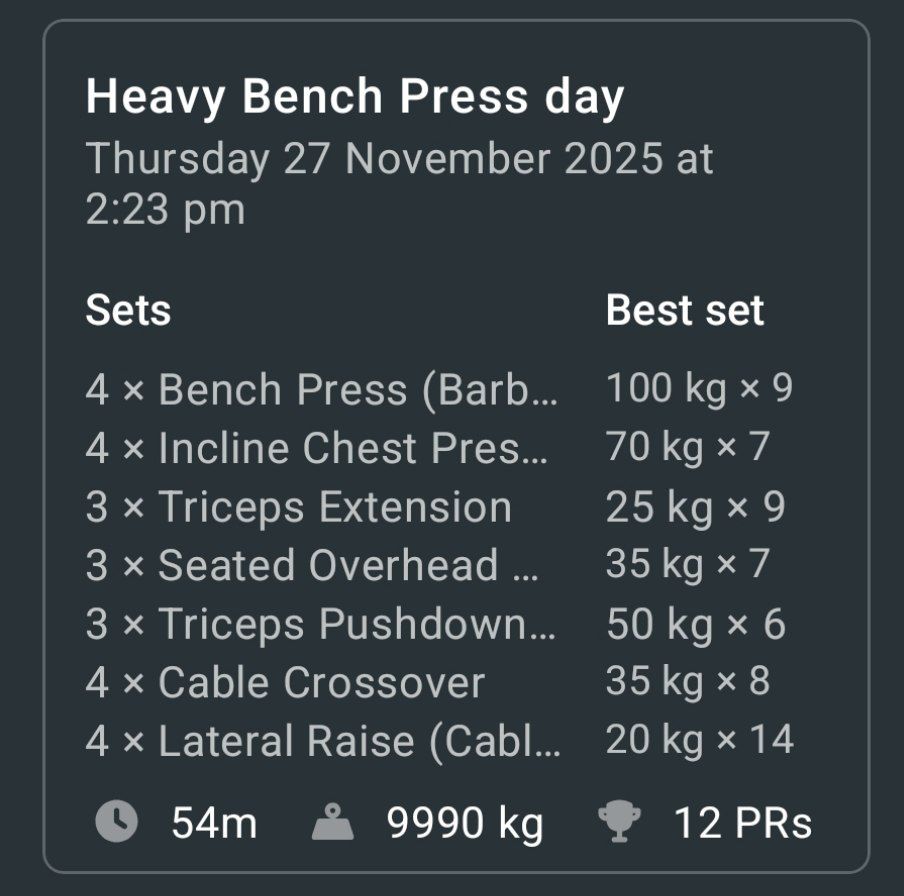This screenshot has width=904, height=896.
Task: Click the Sets column header
Action: coord(128,310)
